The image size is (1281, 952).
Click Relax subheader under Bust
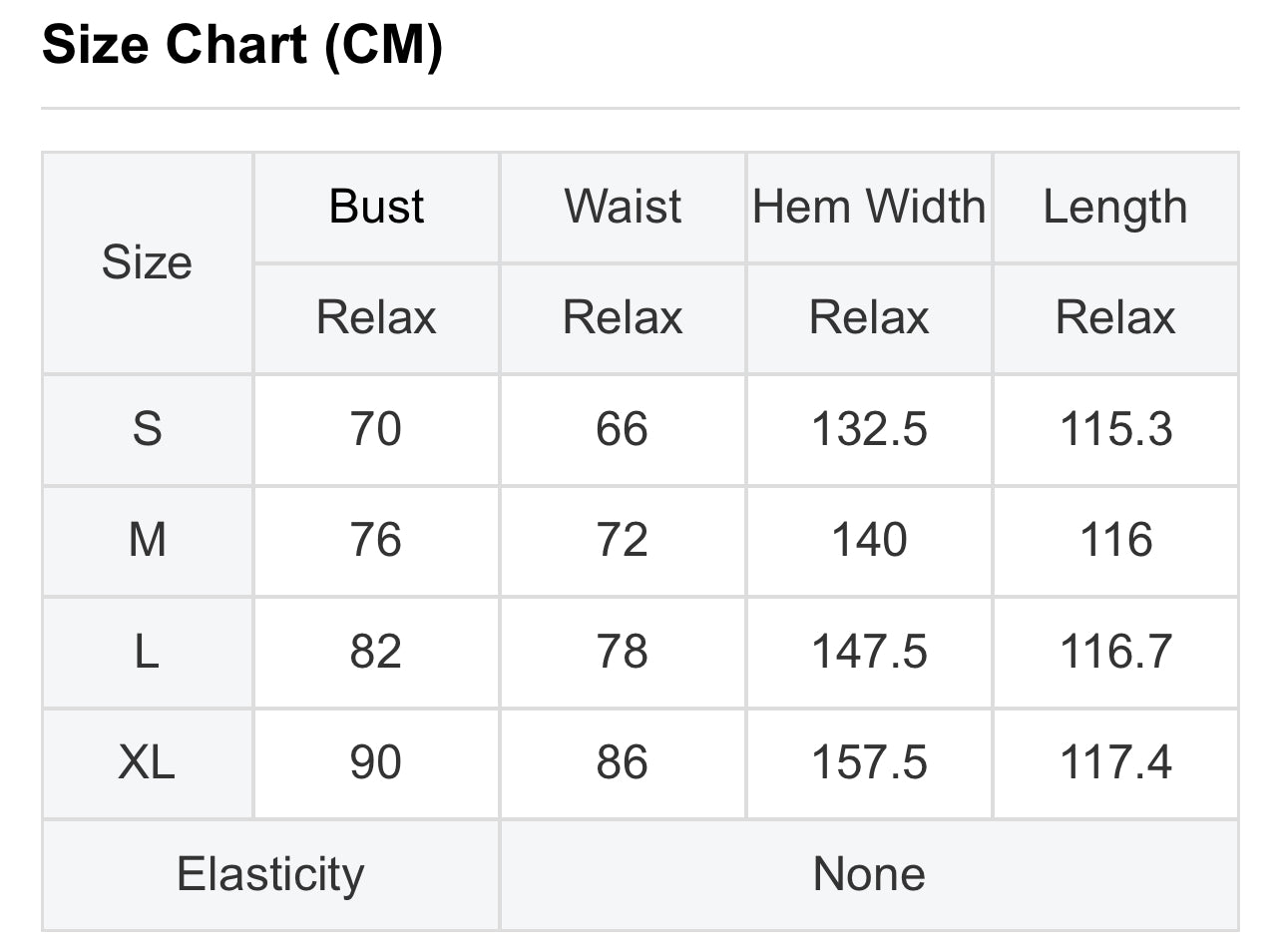point(376,318)
